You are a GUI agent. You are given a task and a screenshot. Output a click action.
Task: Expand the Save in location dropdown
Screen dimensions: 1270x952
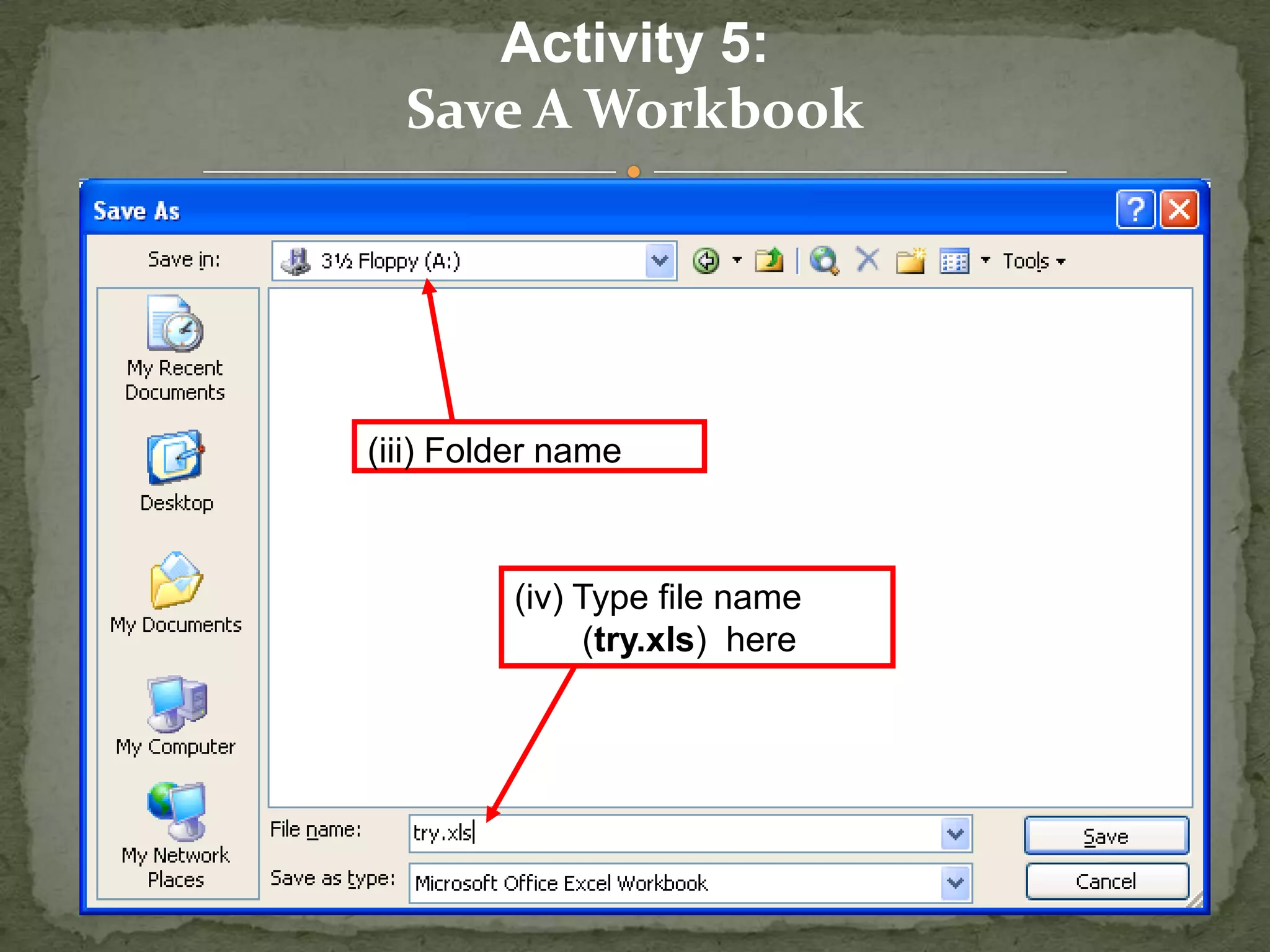[660, 261]
